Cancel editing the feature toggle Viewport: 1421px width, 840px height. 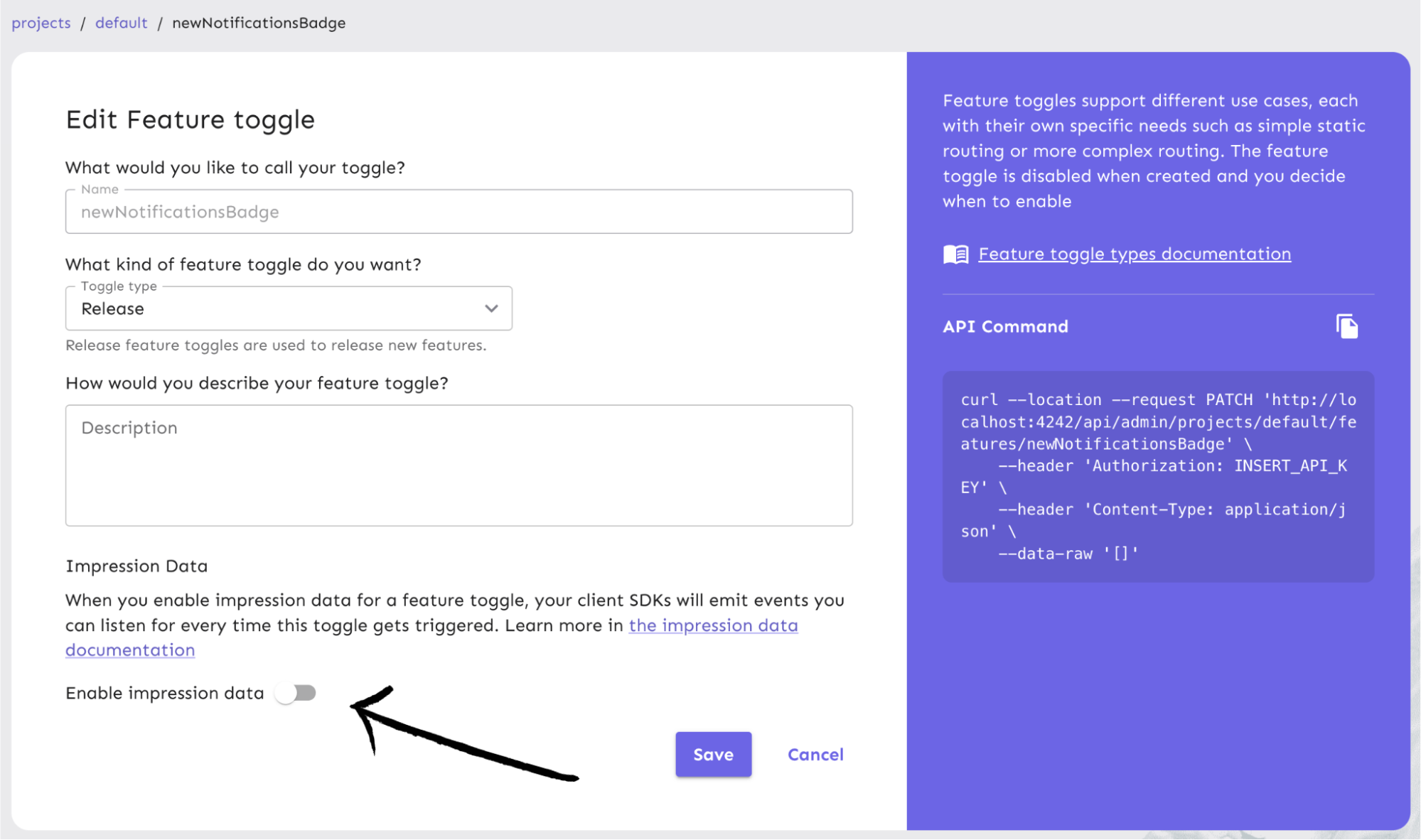click(815, 754)
